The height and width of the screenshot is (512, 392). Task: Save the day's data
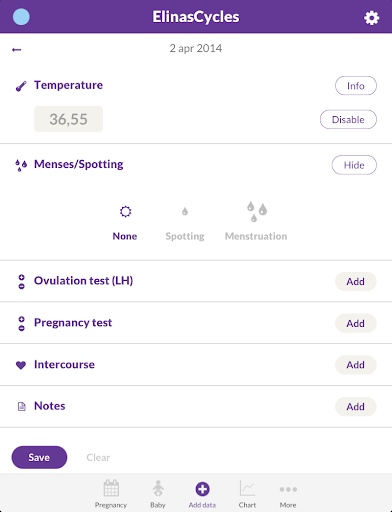(39, 457)
